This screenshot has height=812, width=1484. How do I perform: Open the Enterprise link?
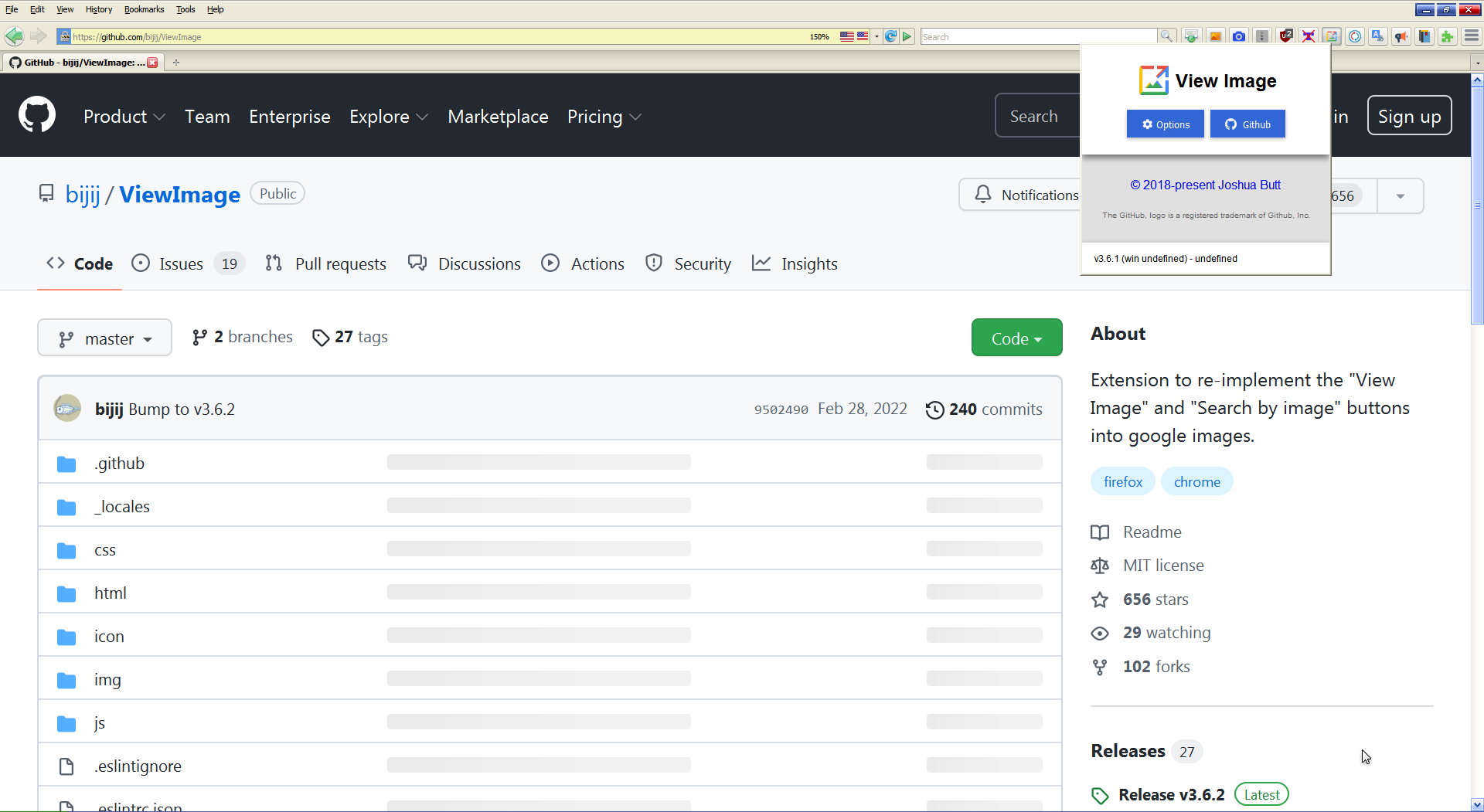click(x=289, y=117)
